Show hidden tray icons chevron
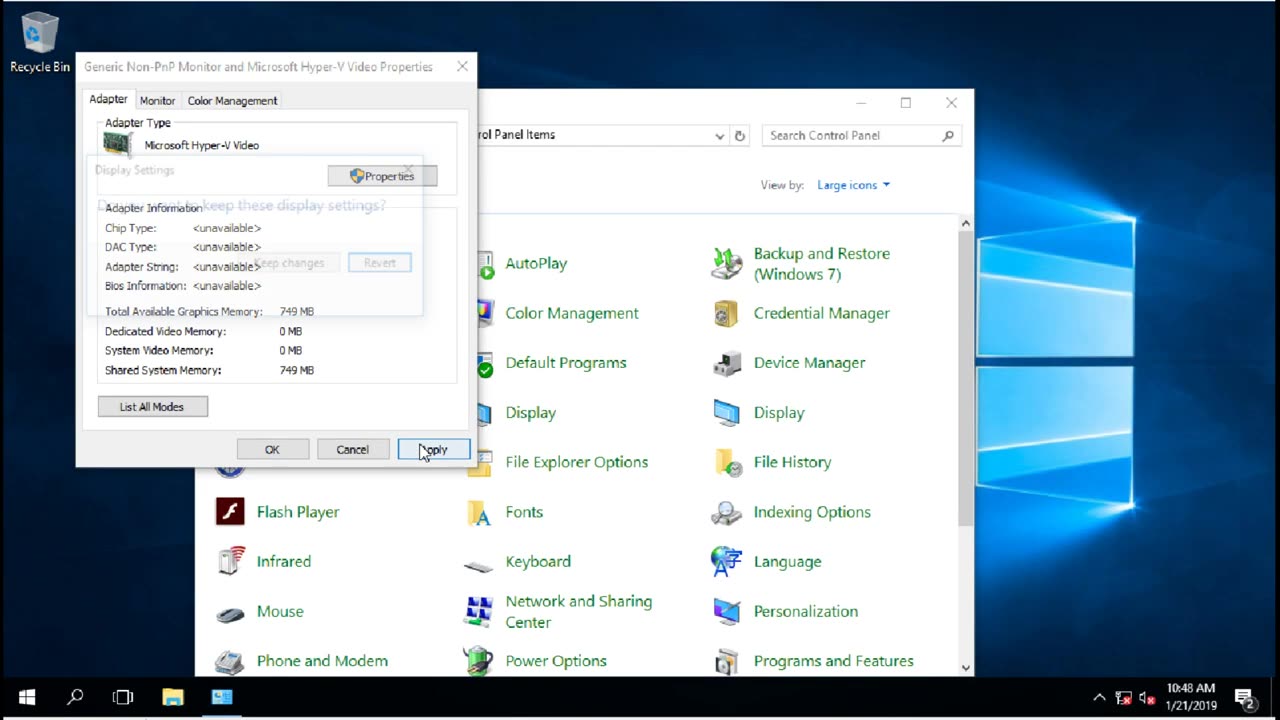 (1099, 698)
